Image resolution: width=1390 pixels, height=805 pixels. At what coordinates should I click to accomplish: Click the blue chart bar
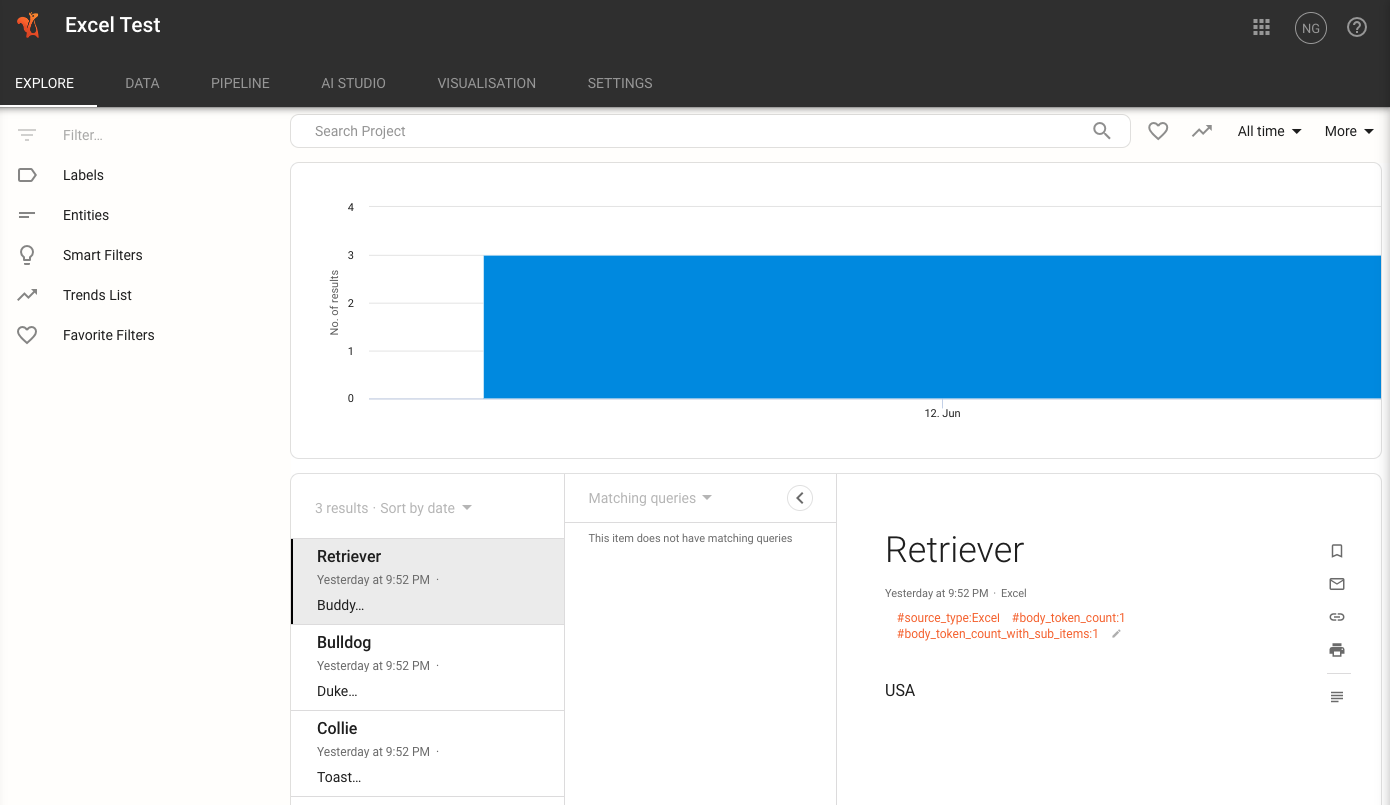point(932,327)
